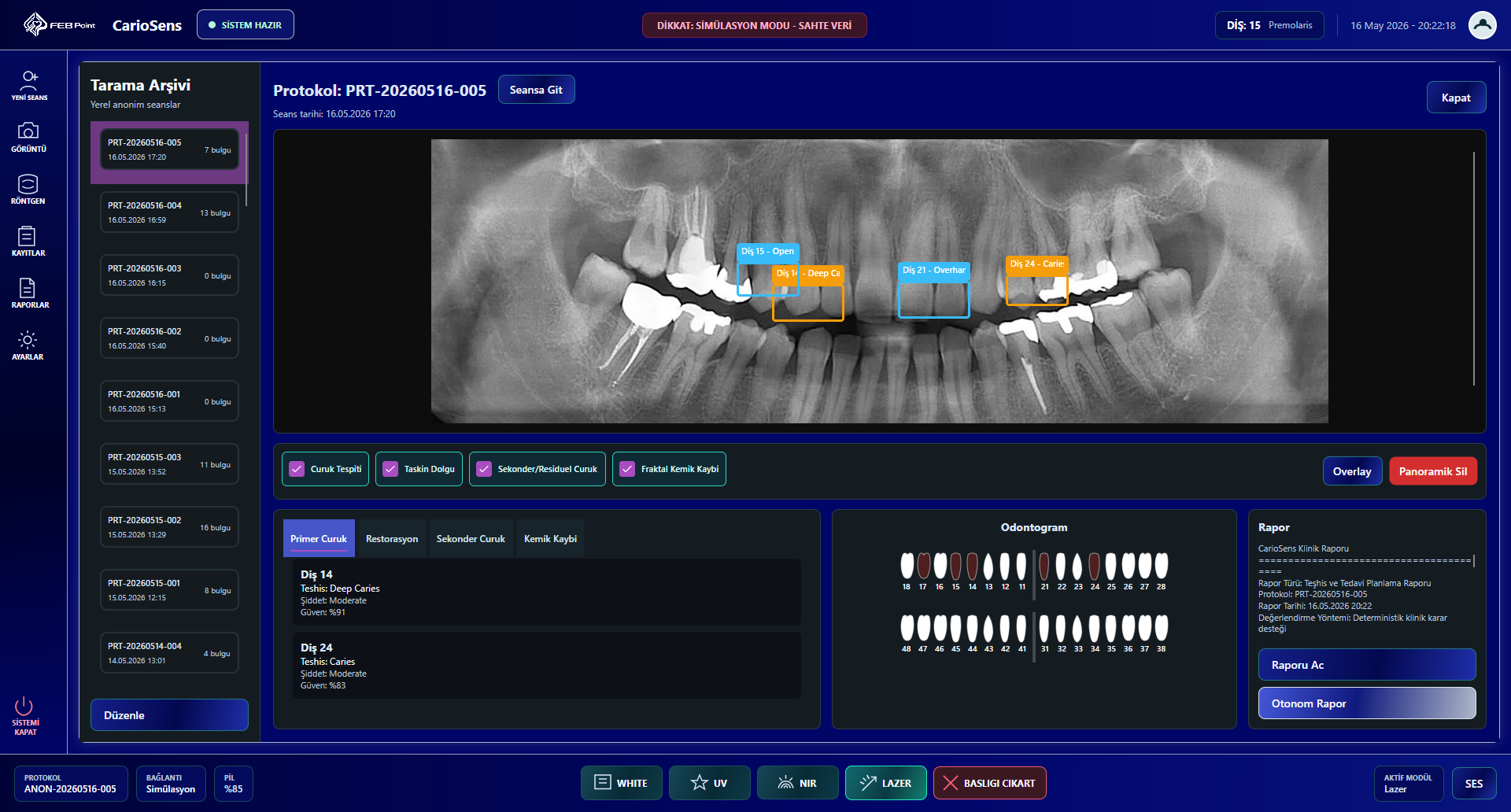Click the Diş: 15 Premolaris indicator
Image resolution: width=1511 pixels, height=812 pixels.
pos(1269,25)
